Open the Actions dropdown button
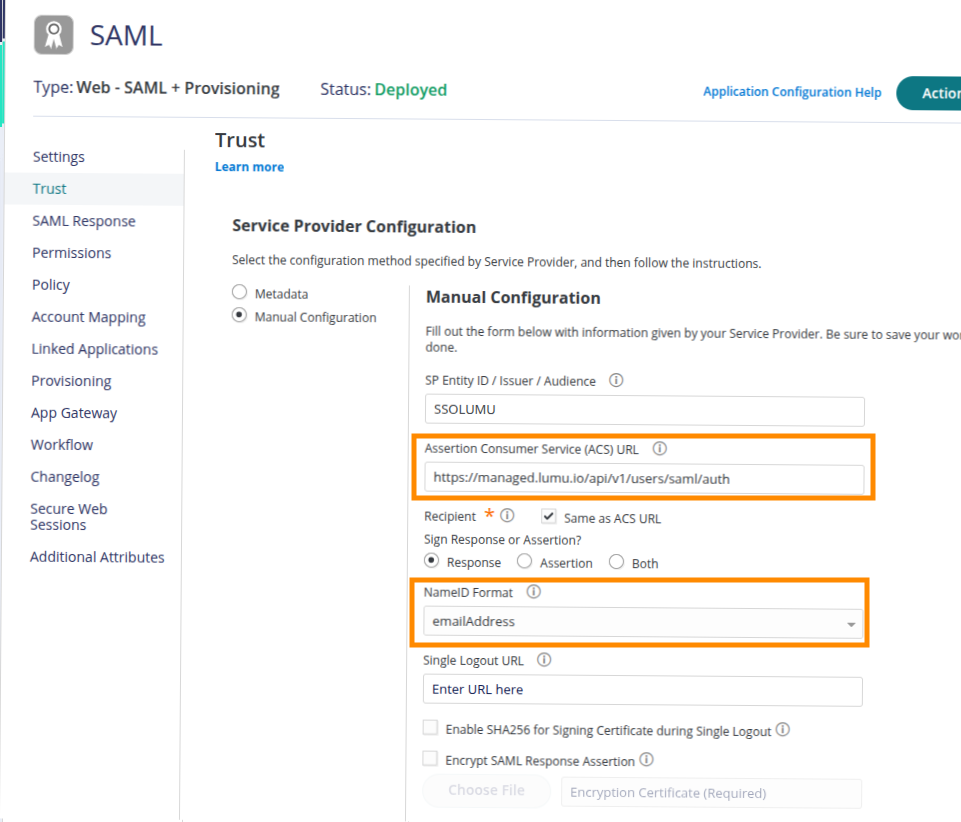Screen dimensions: 961x822 930,93
